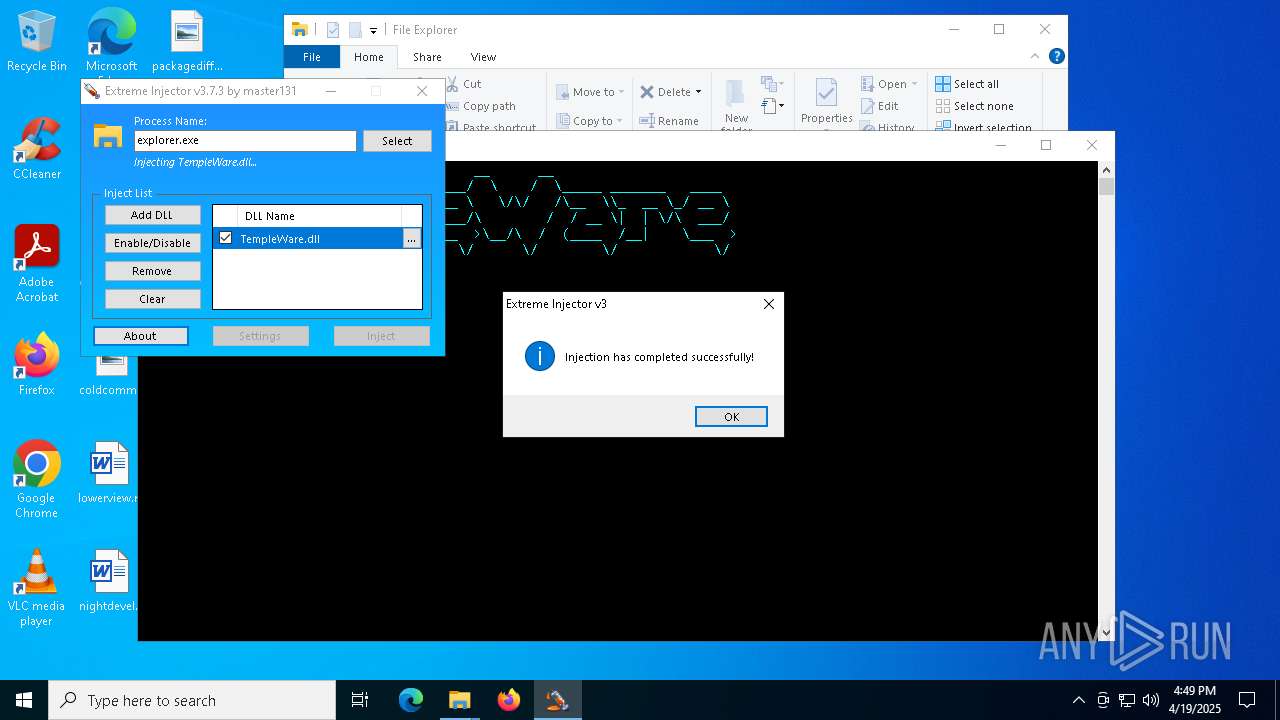
Task: Open File tab in File Explorer
Action: (312, 57)
